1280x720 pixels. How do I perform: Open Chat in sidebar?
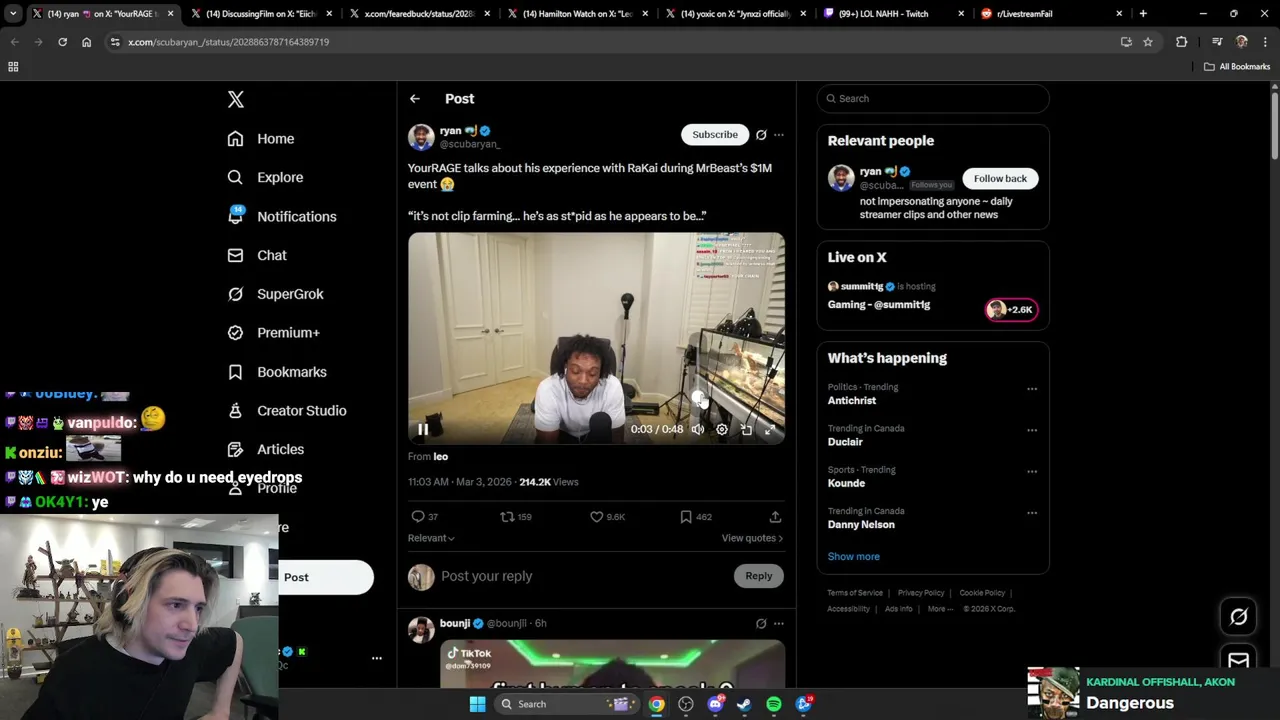(x=257, y=255)
